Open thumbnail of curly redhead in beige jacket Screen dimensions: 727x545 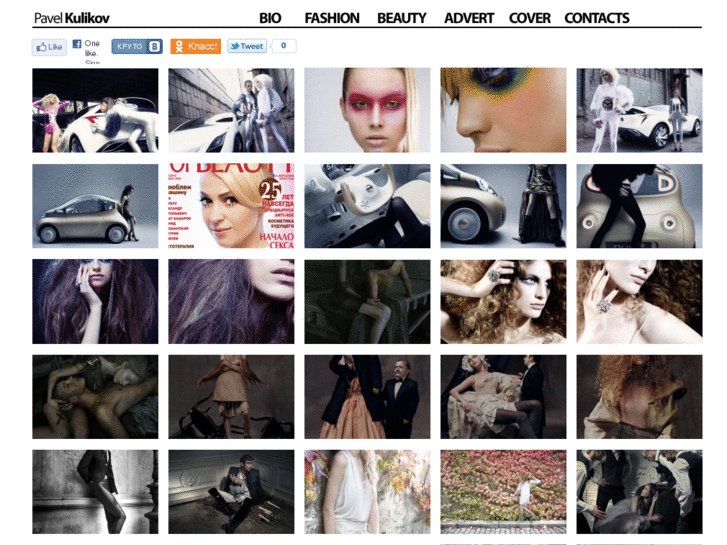(x=639, y=397)
